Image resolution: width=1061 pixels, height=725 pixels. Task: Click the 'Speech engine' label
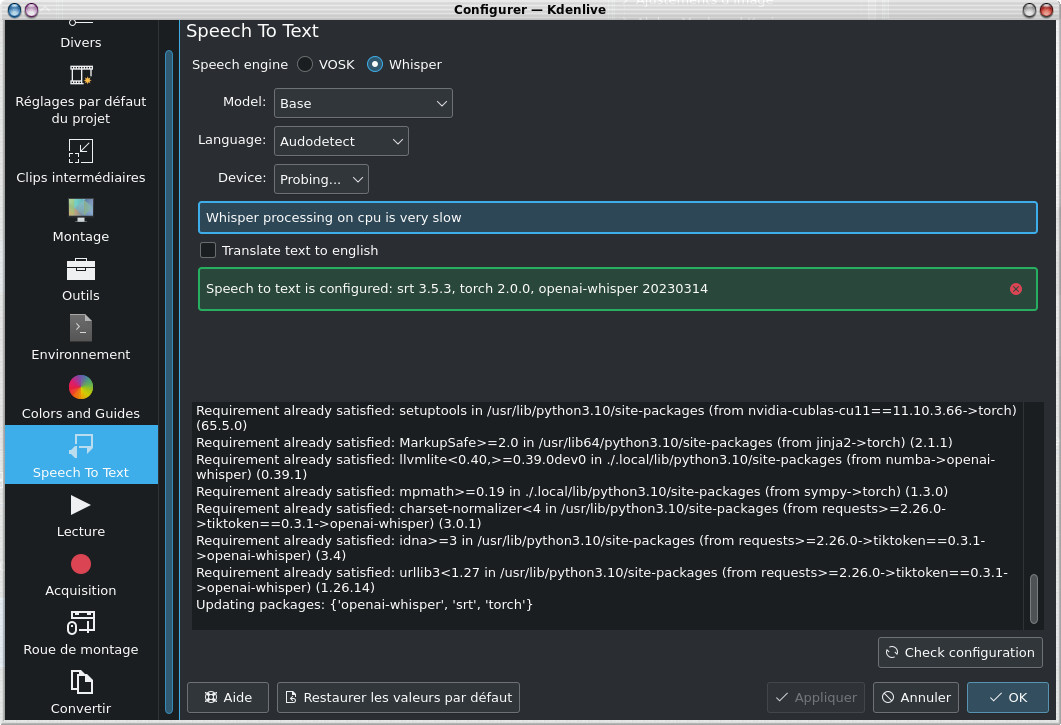pos(240,64)
